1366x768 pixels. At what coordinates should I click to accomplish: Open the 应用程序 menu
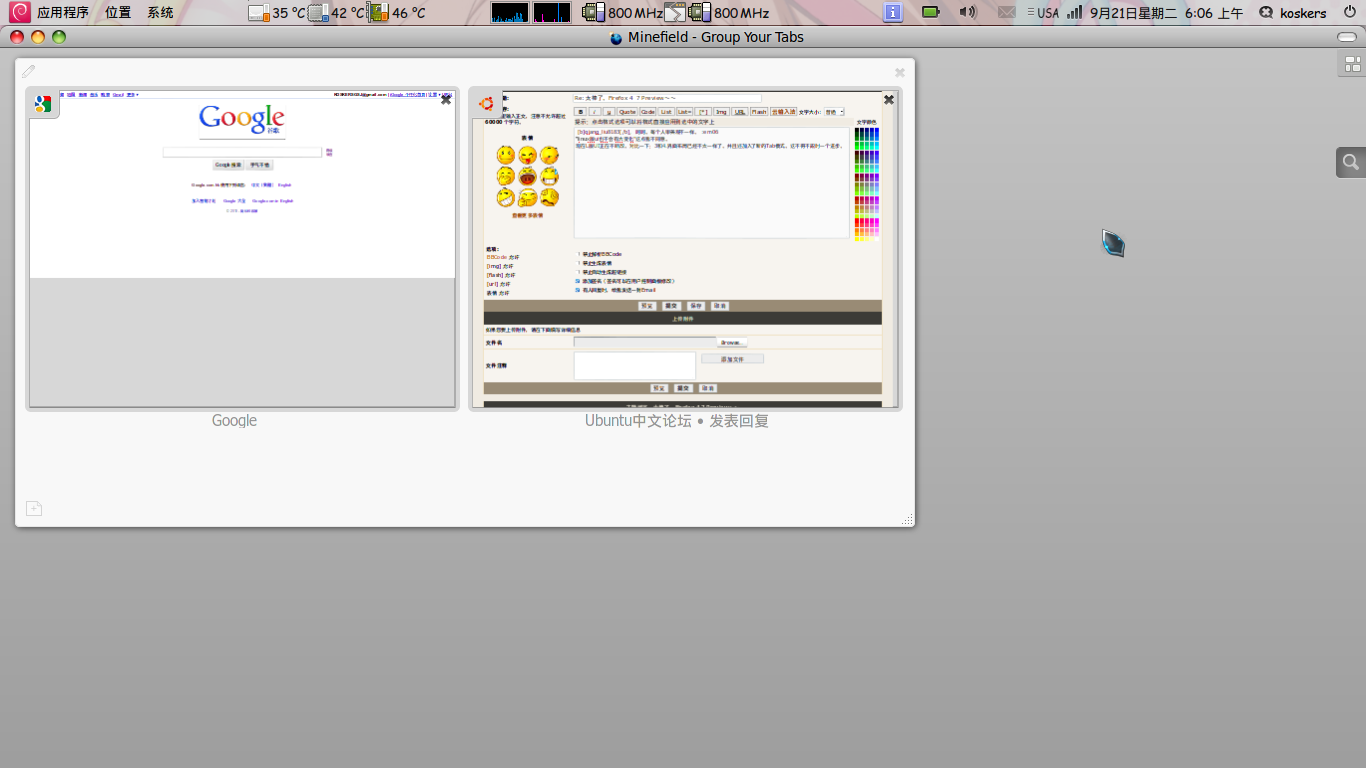click(x=63, y=13)
